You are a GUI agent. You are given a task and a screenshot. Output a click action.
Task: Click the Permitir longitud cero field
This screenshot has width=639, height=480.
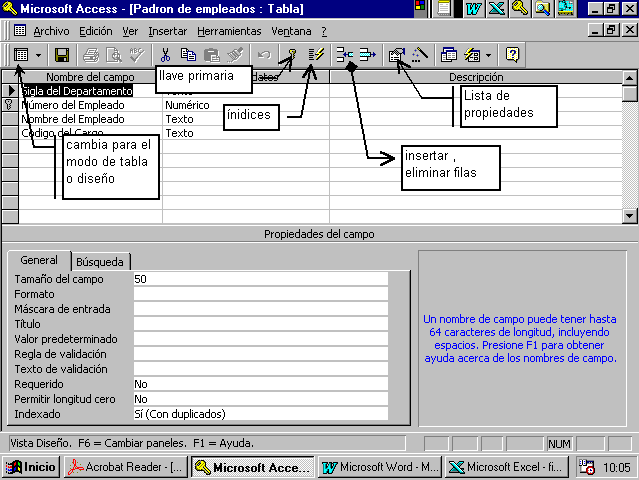(261, 399)
